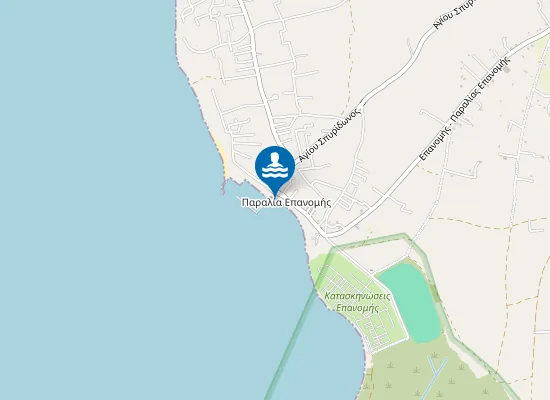
Task: Click the Y-shaped blue channel in the wetland
Action: tap(437, 370)
